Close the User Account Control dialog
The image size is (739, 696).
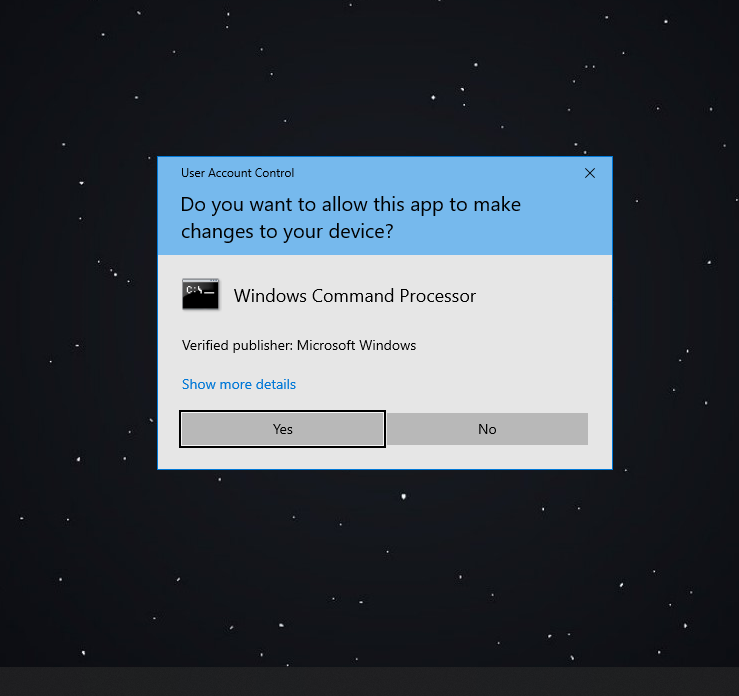[590, 173]
